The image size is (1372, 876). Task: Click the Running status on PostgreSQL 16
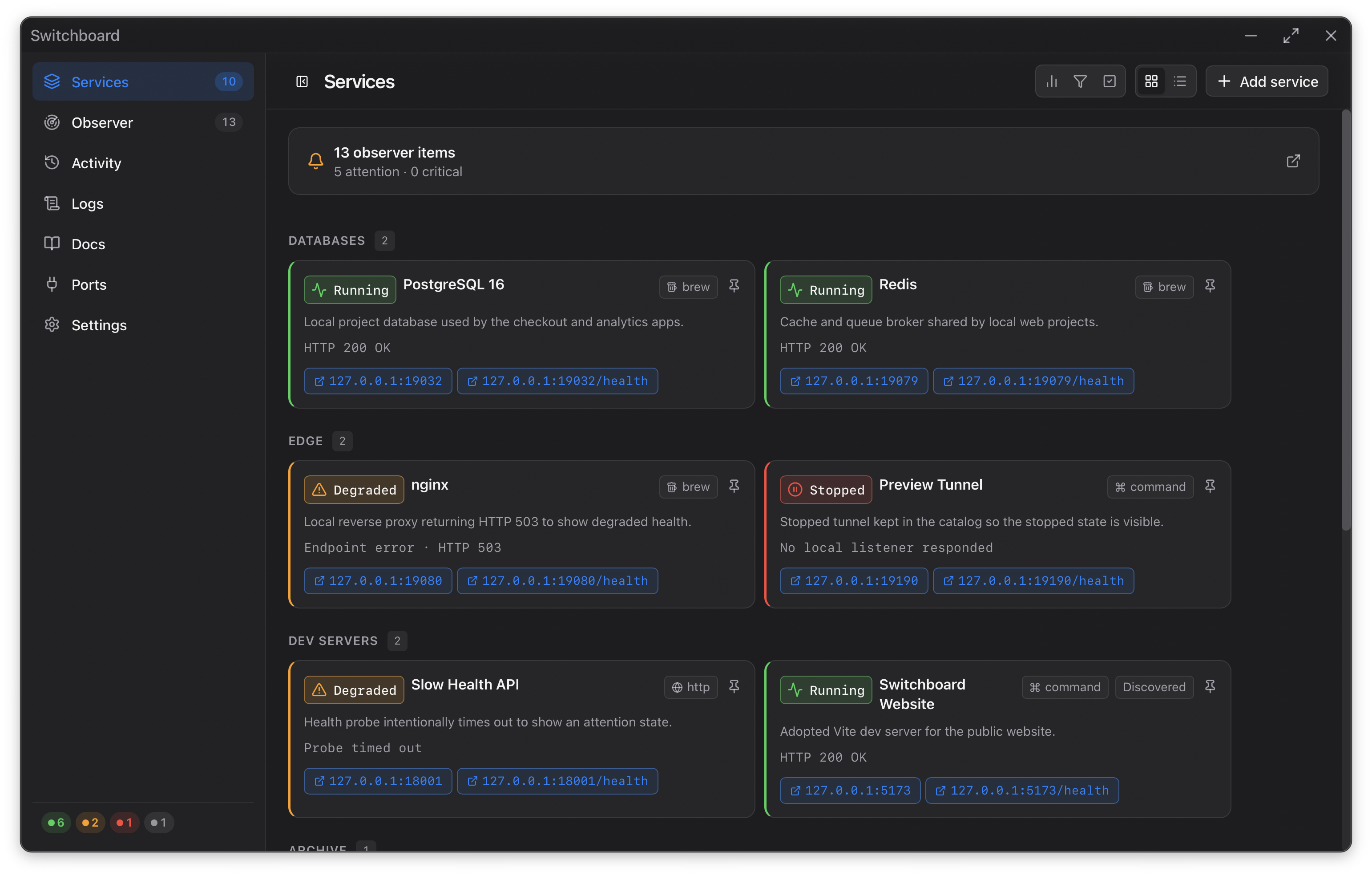click(x=350, y=290)
